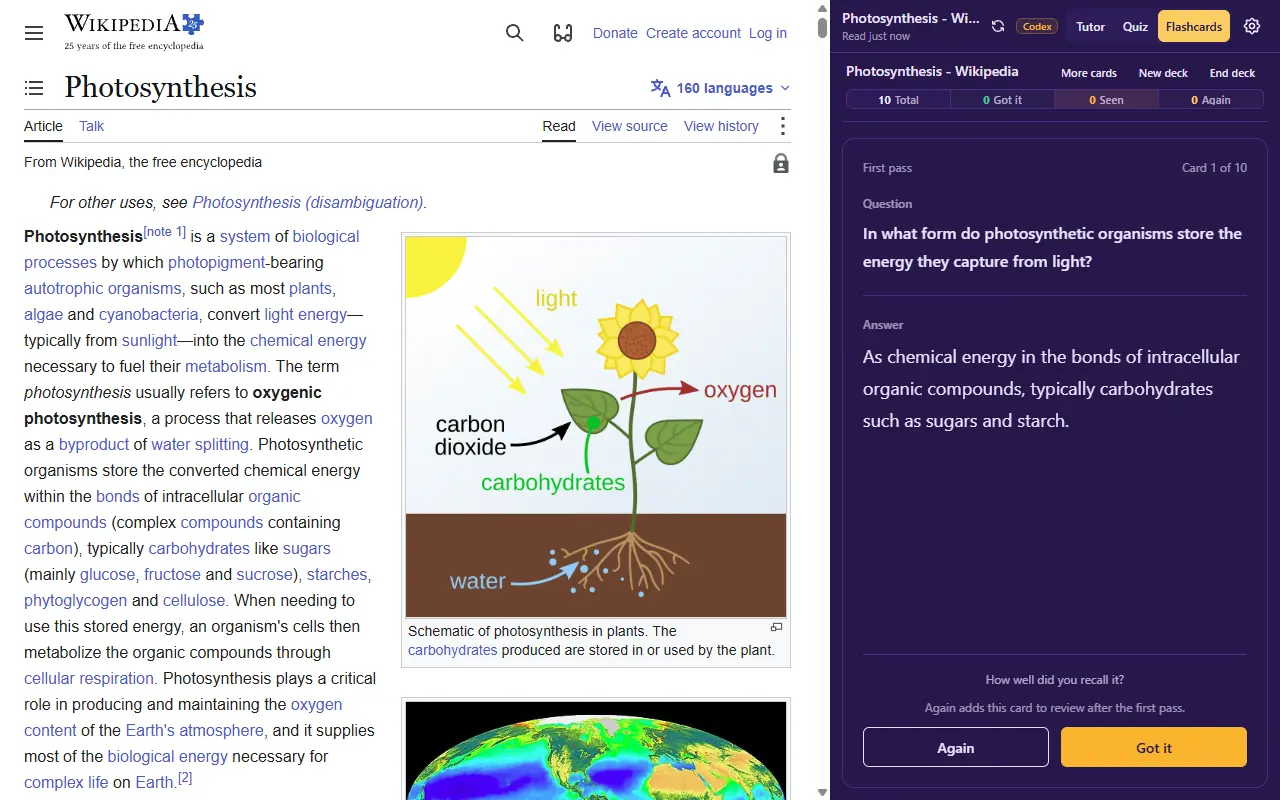
Task: Click the Donate link
Action: (x=615, y=33)
